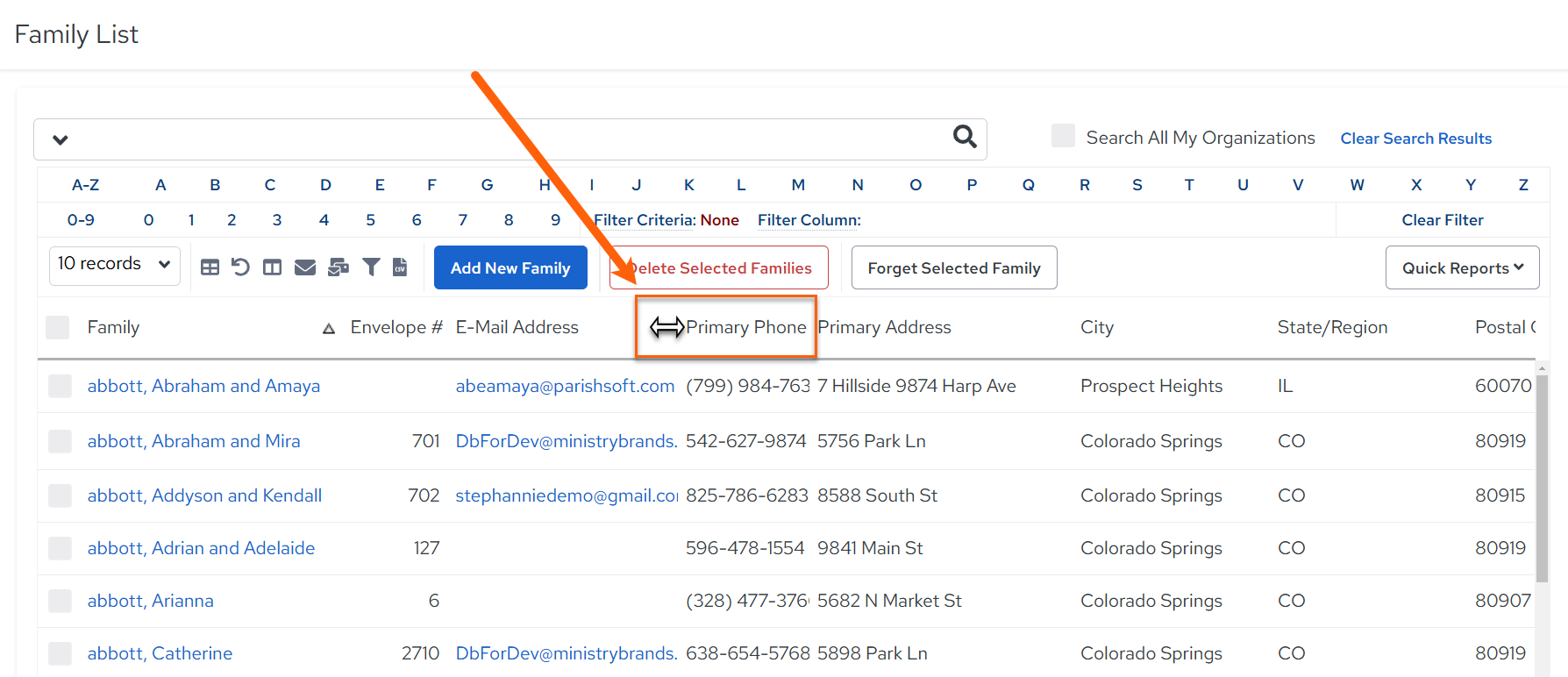Open abbott, Catherine family record
Image resolution: width=1568 pixels, height=677 pixels.
click(x=160, y=653)
